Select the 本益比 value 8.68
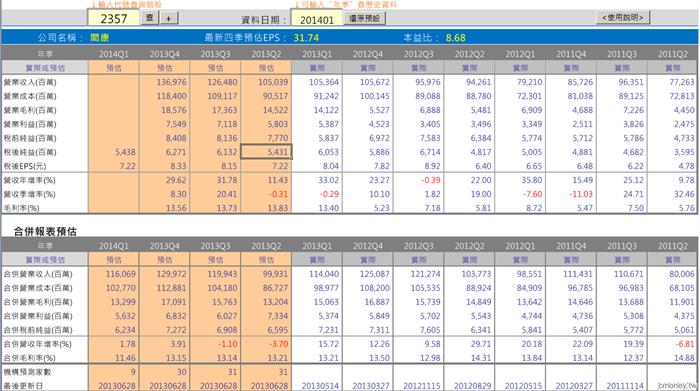 (455, 38)
